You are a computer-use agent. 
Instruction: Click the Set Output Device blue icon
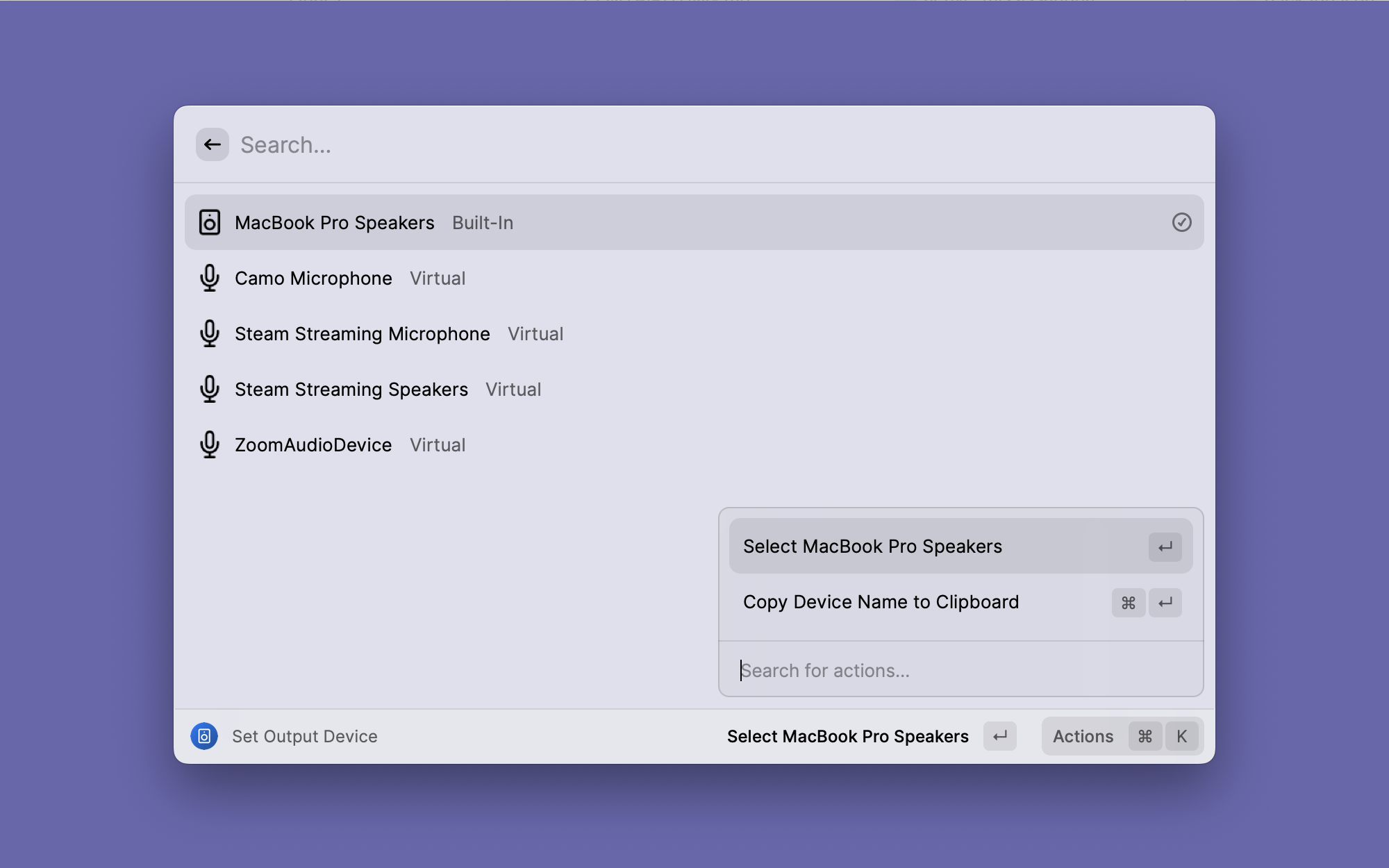tap(204, 736)
